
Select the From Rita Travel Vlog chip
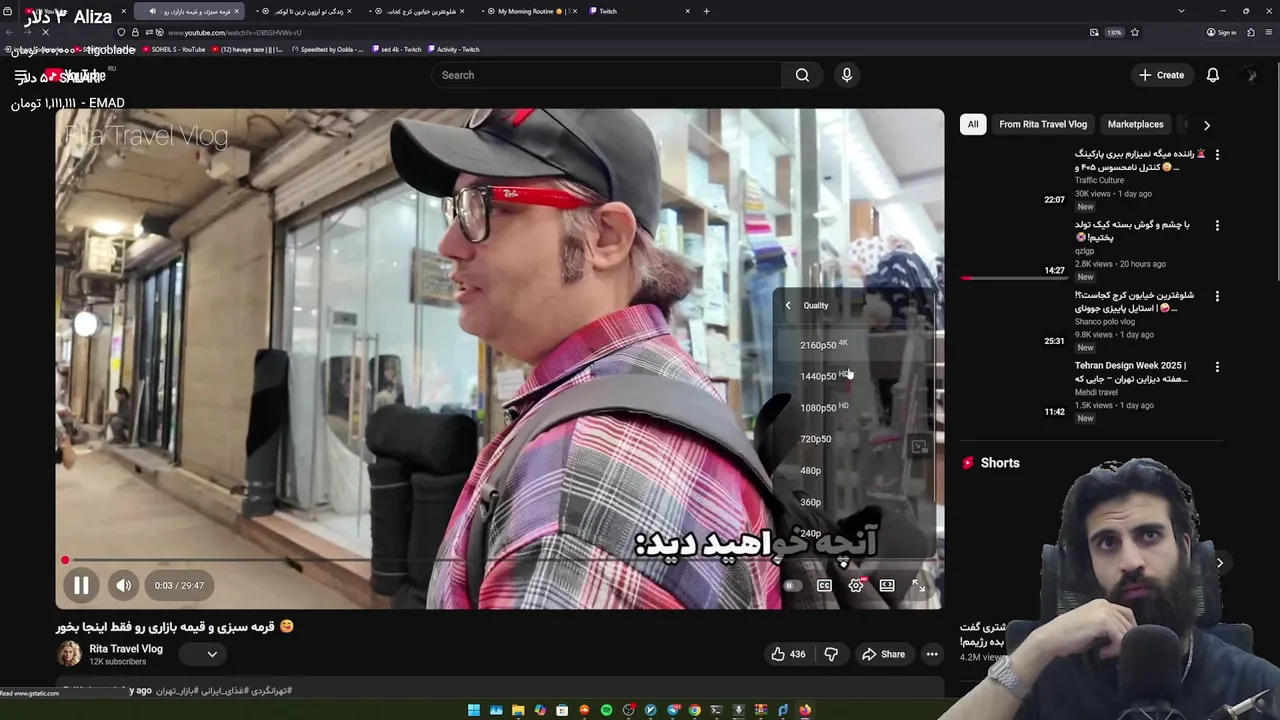pos(1042,124)
